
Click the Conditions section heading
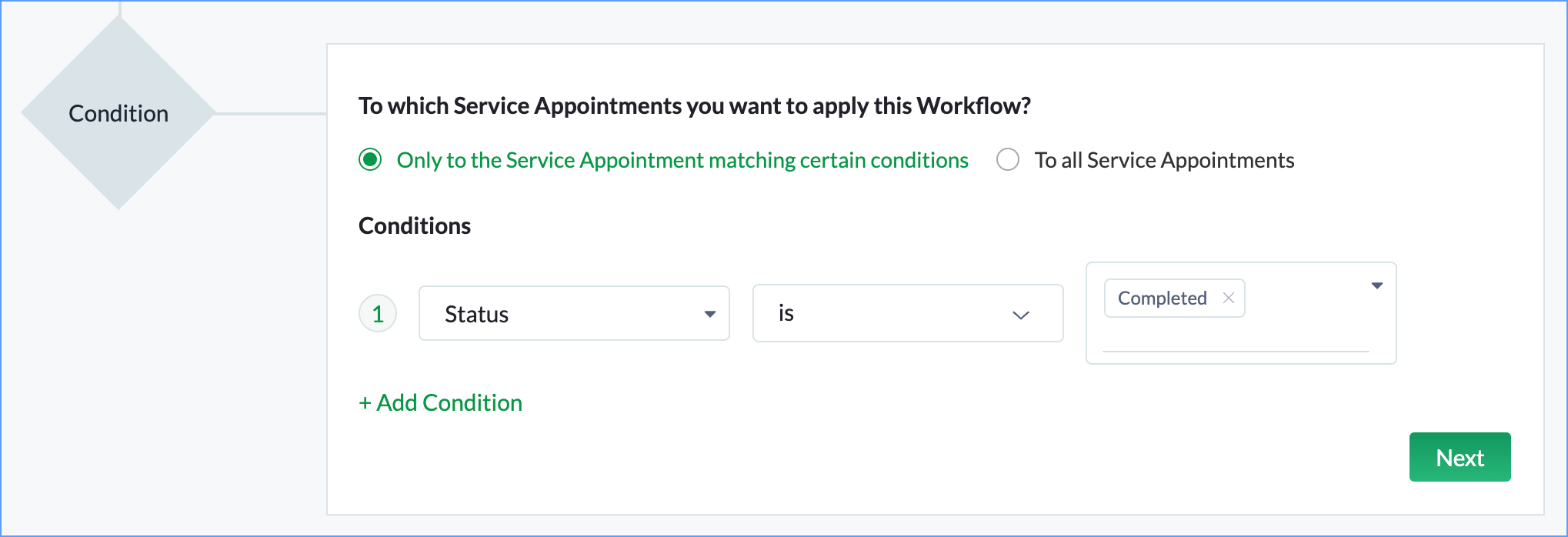point(415,225)
